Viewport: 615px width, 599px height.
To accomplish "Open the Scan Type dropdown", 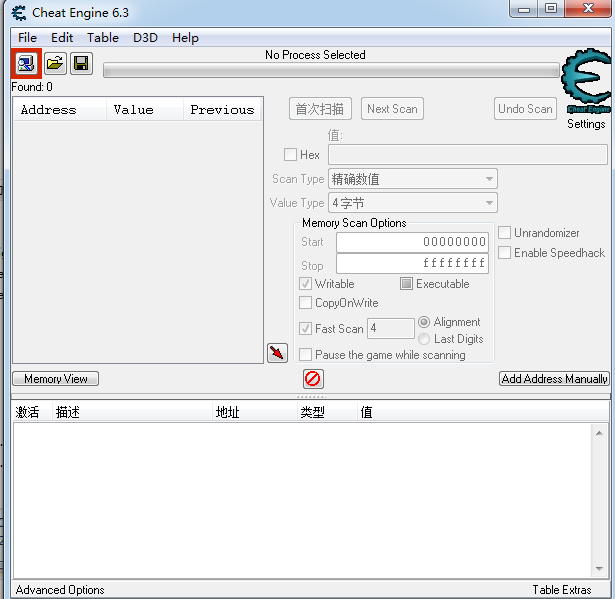I will [x=413, y=179].
